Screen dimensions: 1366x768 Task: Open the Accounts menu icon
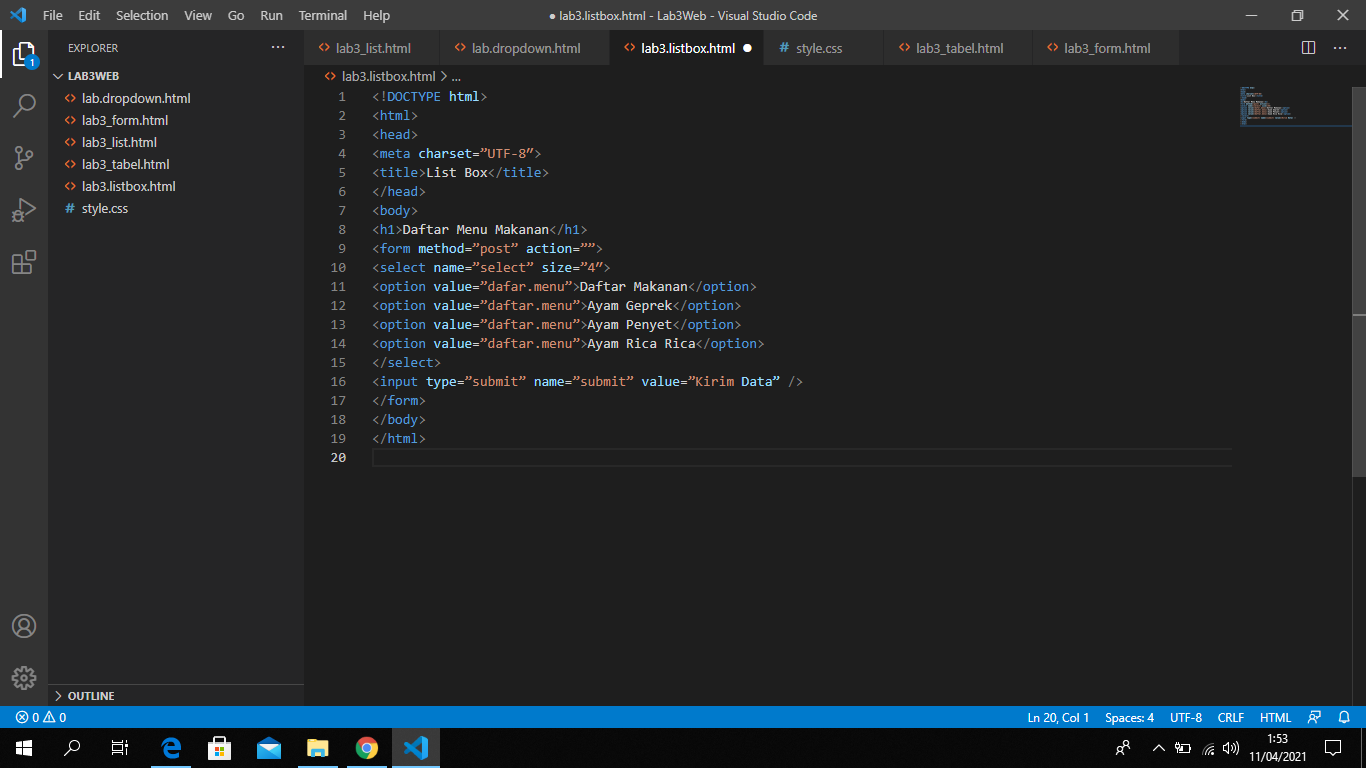click(x=24, y=626)
